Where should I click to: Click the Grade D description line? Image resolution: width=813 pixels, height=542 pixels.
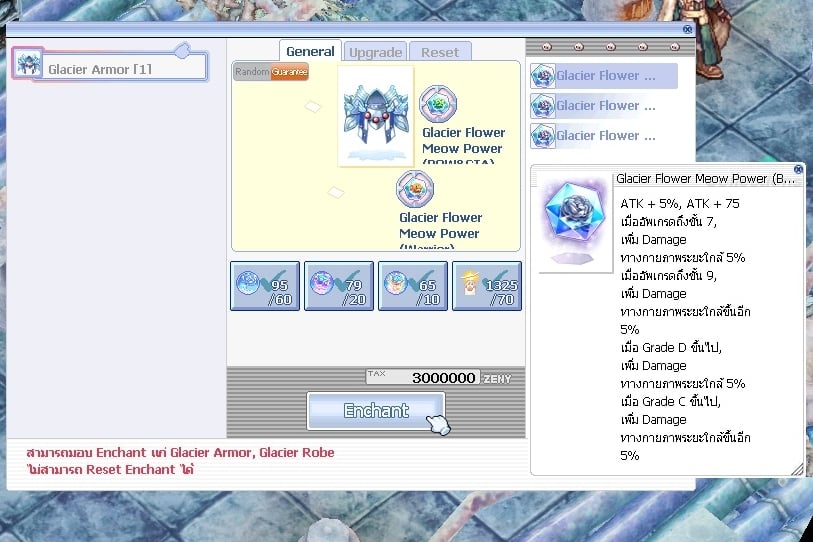pos(671,348)
